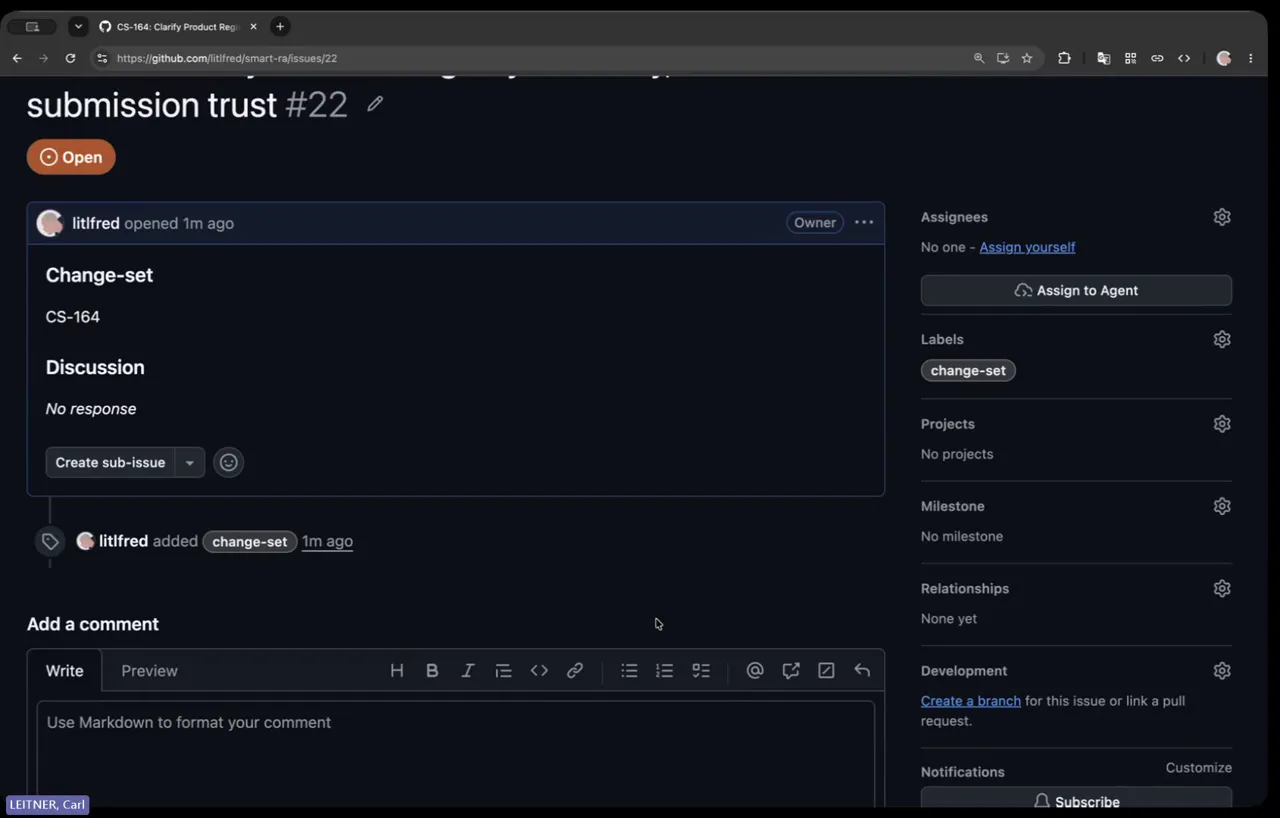
Task: Click the Owner badge on the comment
Action: 814,222
